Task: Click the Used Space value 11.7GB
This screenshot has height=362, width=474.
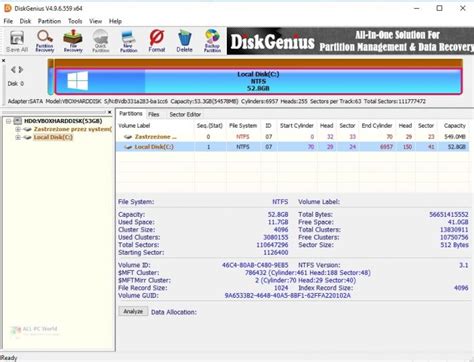Action: pos(278,222)
